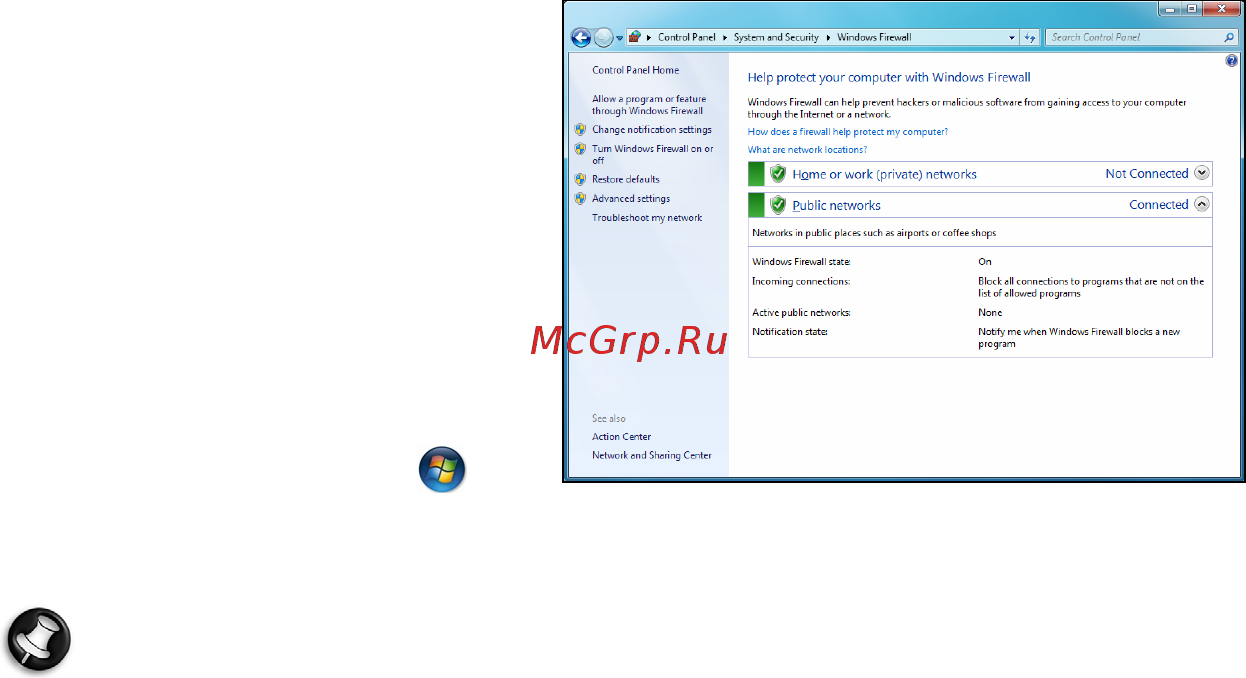Go back with the Back arrow button
The width and height of the screenshot is (1246, 678).
[581, 38]
